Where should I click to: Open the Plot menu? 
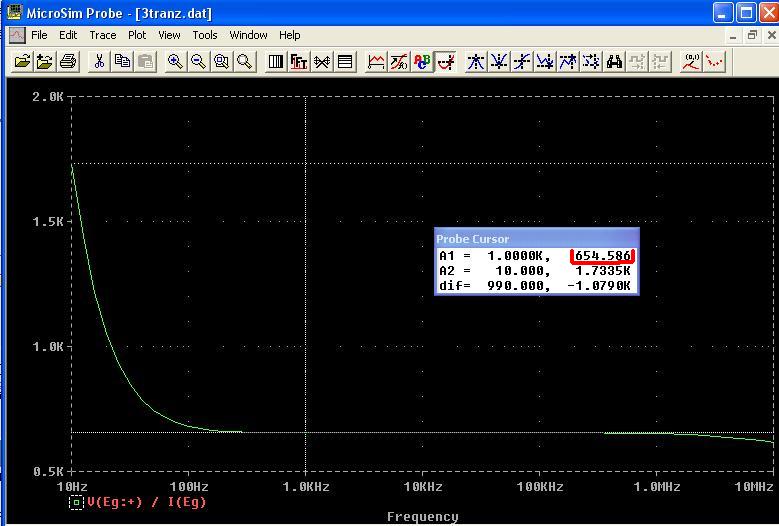pos(137,35)
